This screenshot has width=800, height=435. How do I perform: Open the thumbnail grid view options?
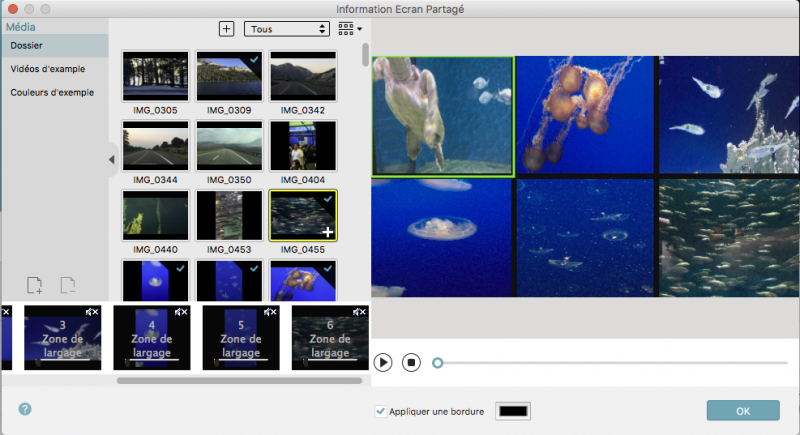(x=350, y=29)
